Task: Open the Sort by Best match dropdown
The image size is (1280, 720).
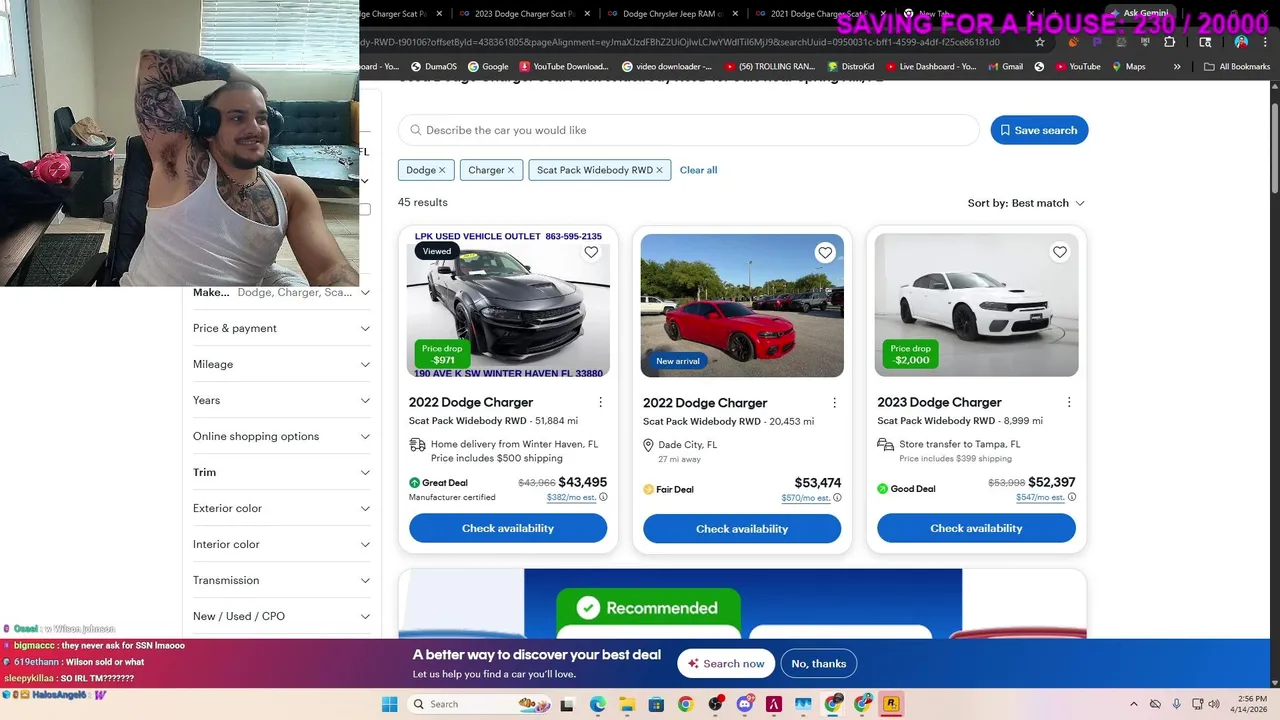Action: coord(1026,203)
